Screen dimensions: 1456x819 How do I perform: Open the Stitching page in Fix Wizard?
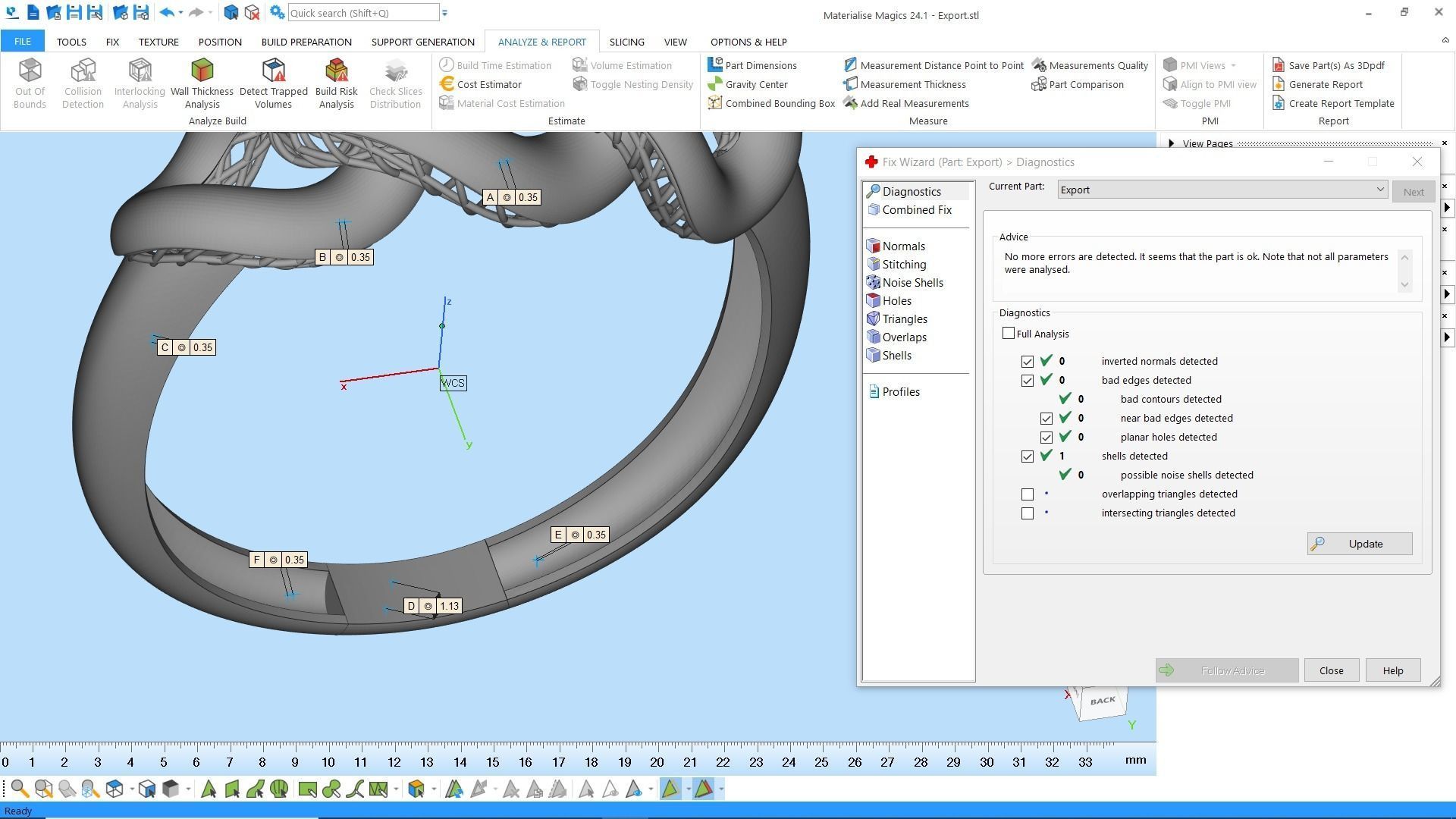[896, 265]
